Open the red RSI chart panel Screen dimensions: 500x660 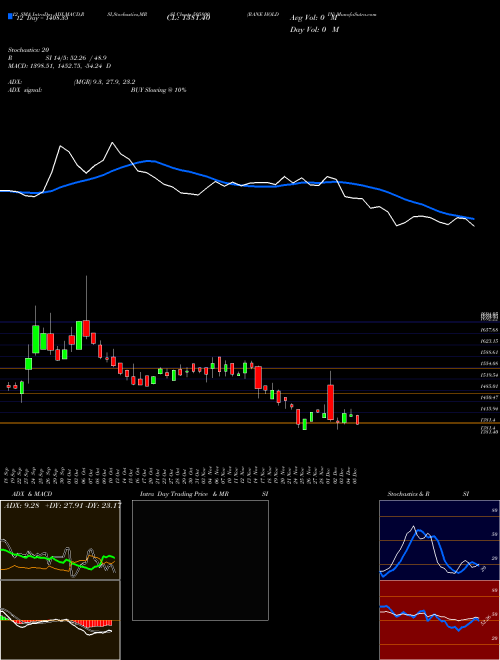click(439, 620)
